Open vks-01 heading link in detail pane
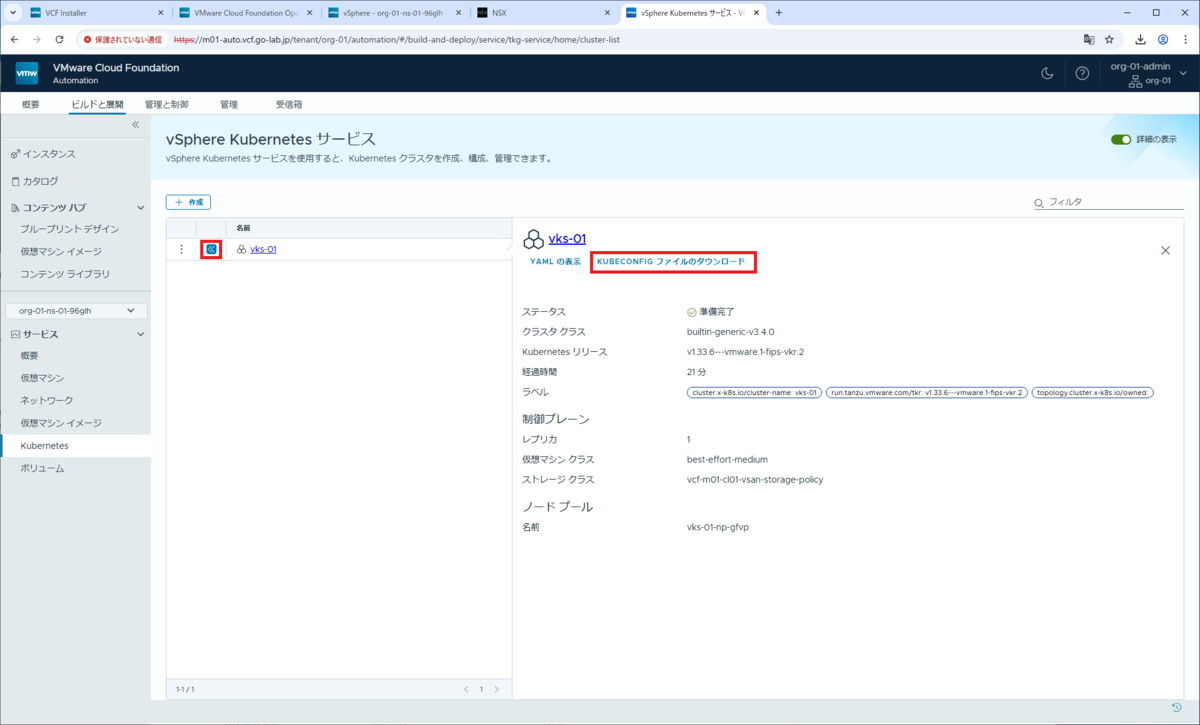Viewport: 1200px width, 725px height. 567,239
